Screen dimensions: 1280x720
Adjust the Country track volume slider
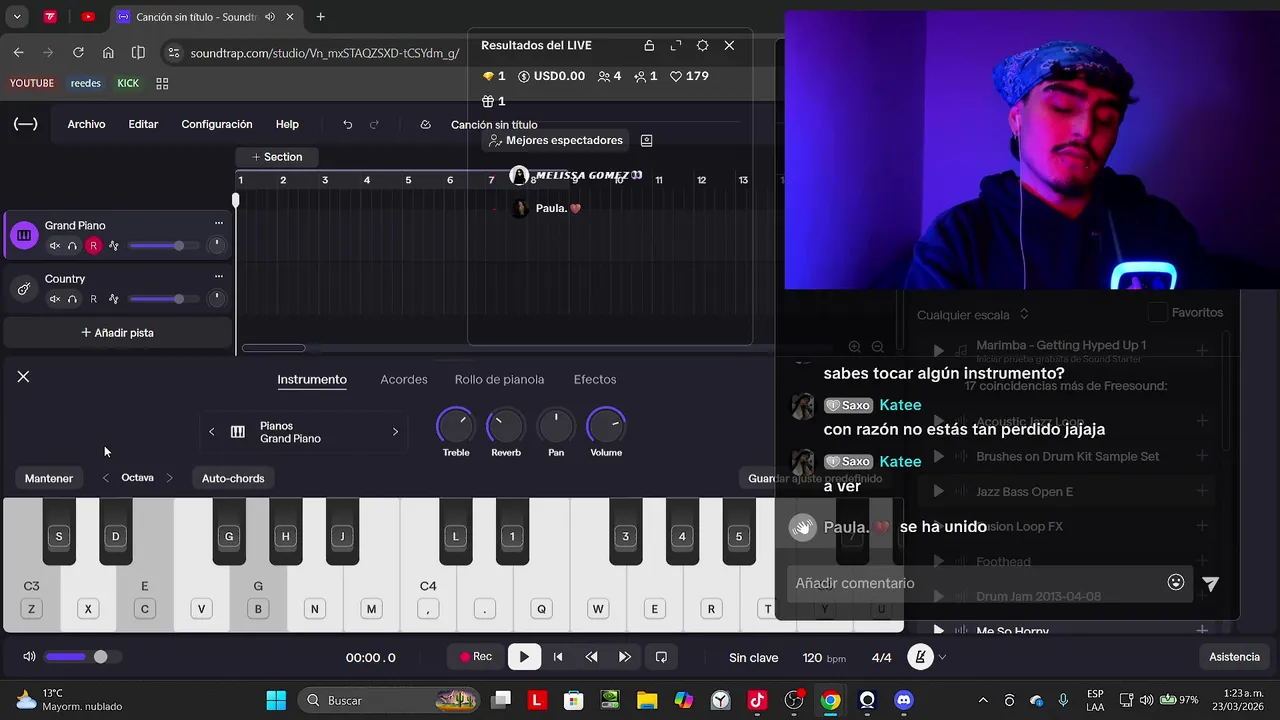[163, 299]
